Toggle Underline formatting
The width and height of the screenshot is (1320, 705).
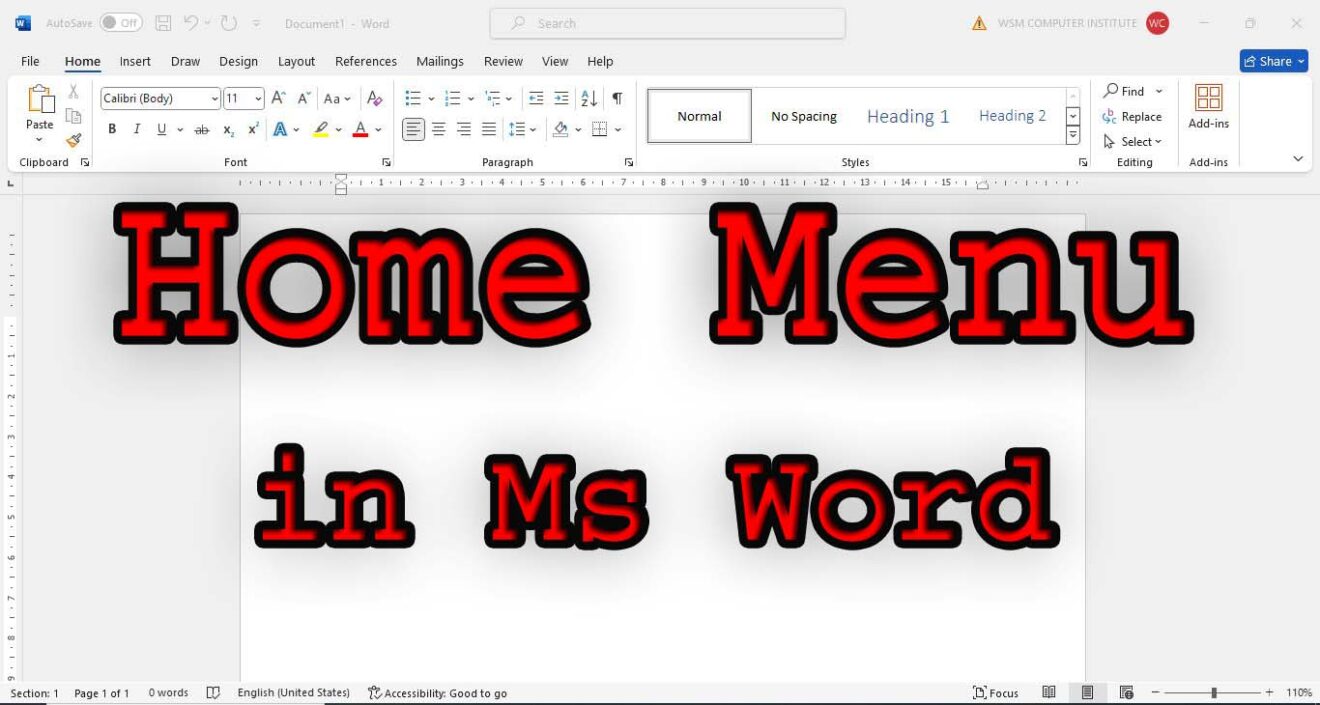pos(160,128)
